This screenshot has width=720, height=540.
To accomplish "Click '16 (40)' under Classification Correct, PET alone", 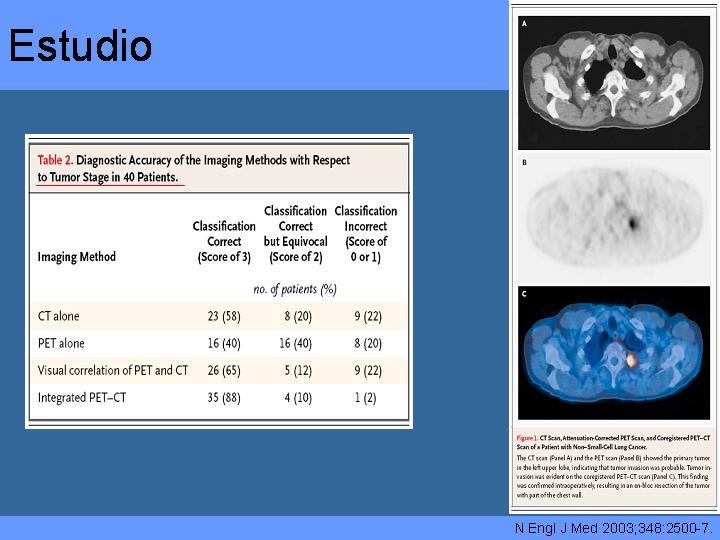I will (224, 343).
